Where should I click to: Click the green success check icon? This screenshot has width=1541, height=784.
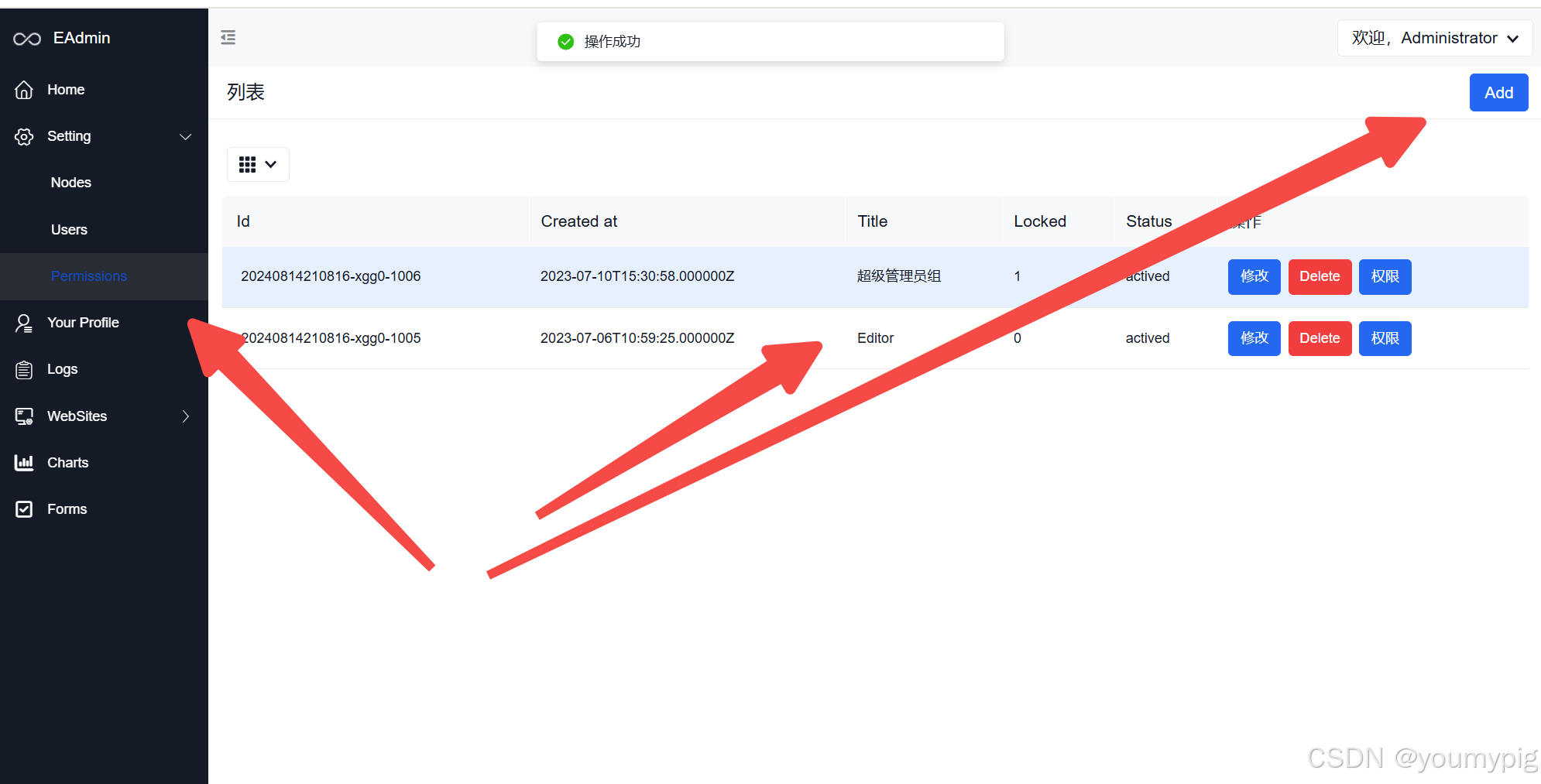pyautogui.click(x=566, y=42)
